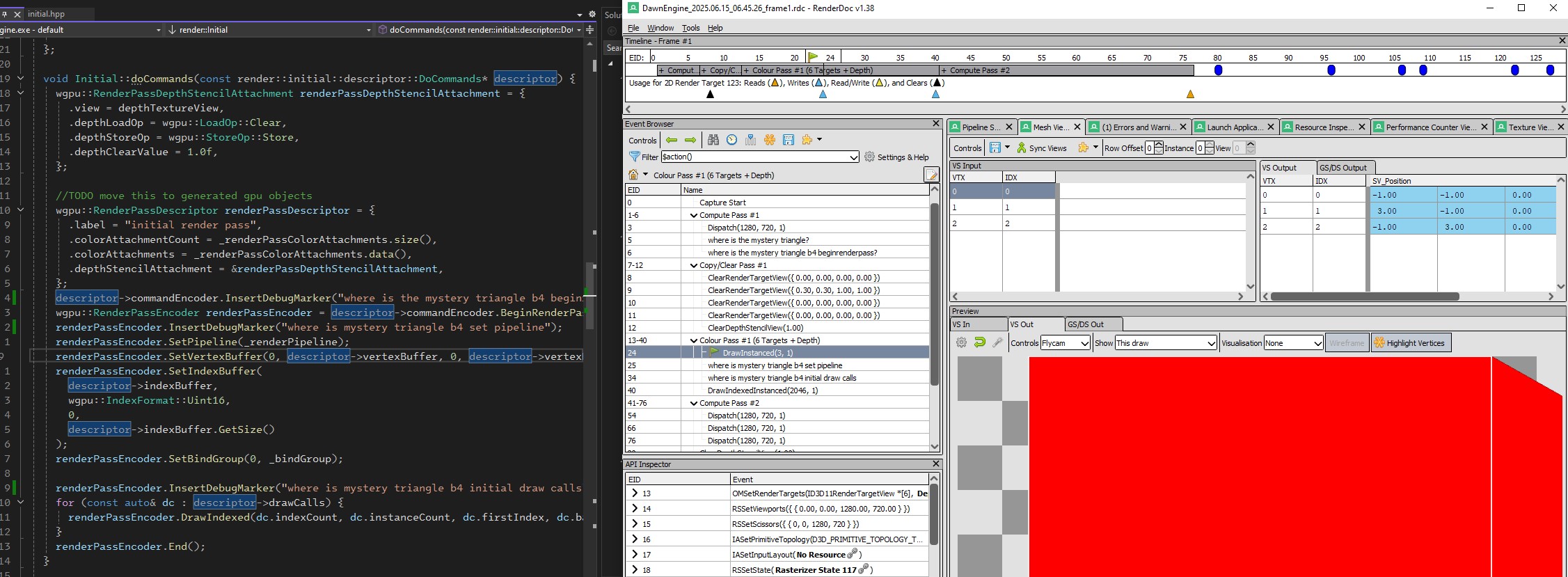Go to previous event with green left arrow
The image size is (1568, 577).
[671, 140]
